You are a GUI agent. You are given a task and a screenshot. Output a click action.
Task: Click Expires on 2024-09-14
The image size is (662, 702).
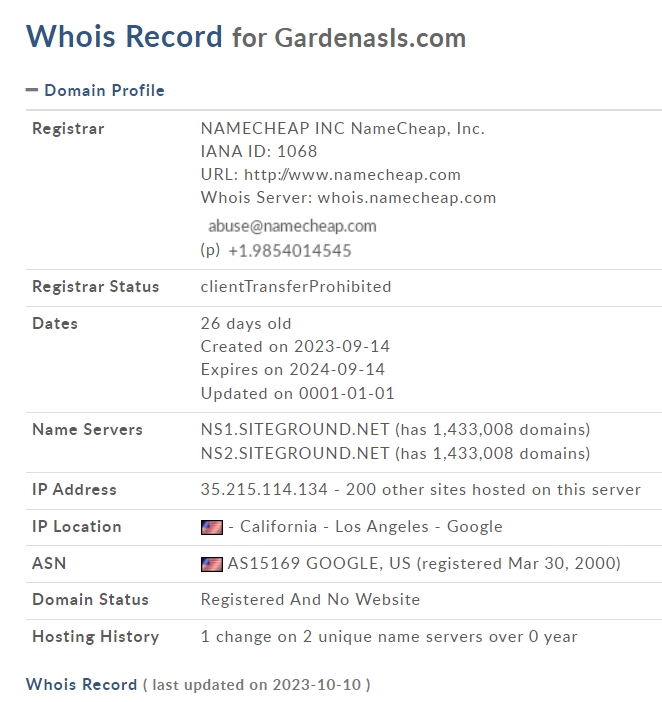tap(293, 369)
